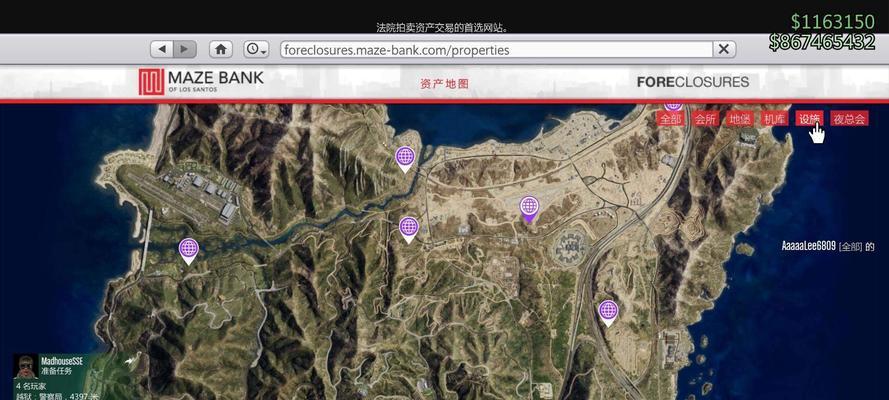Select the 会所 filter
This screenshot has width=889, height=400.
click(x=705, y=118)
